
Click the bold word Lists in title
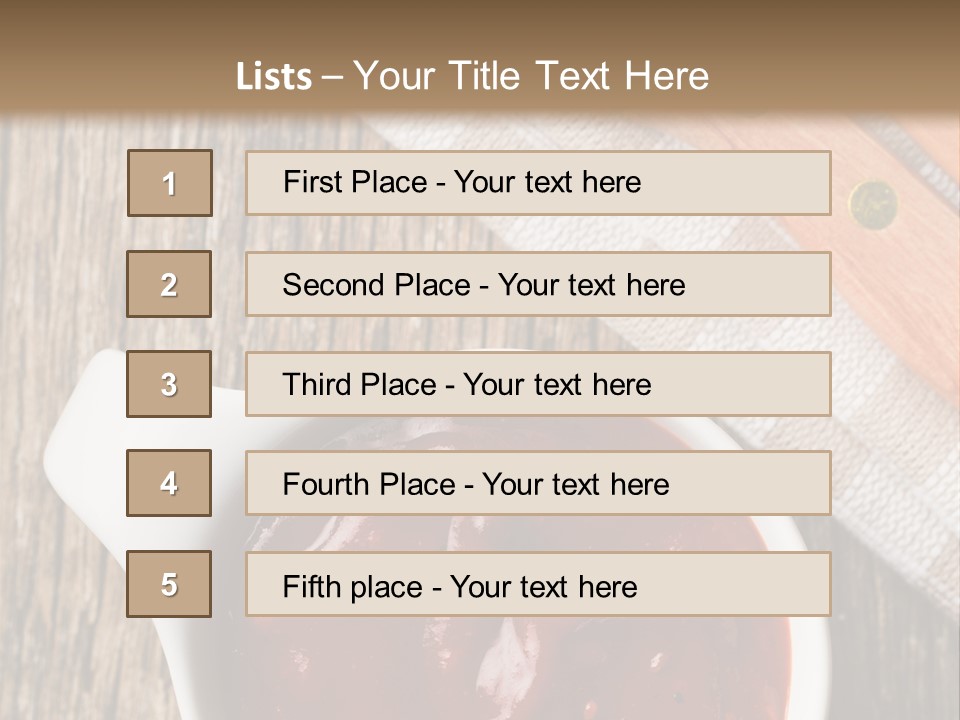[x=274, y=77]
